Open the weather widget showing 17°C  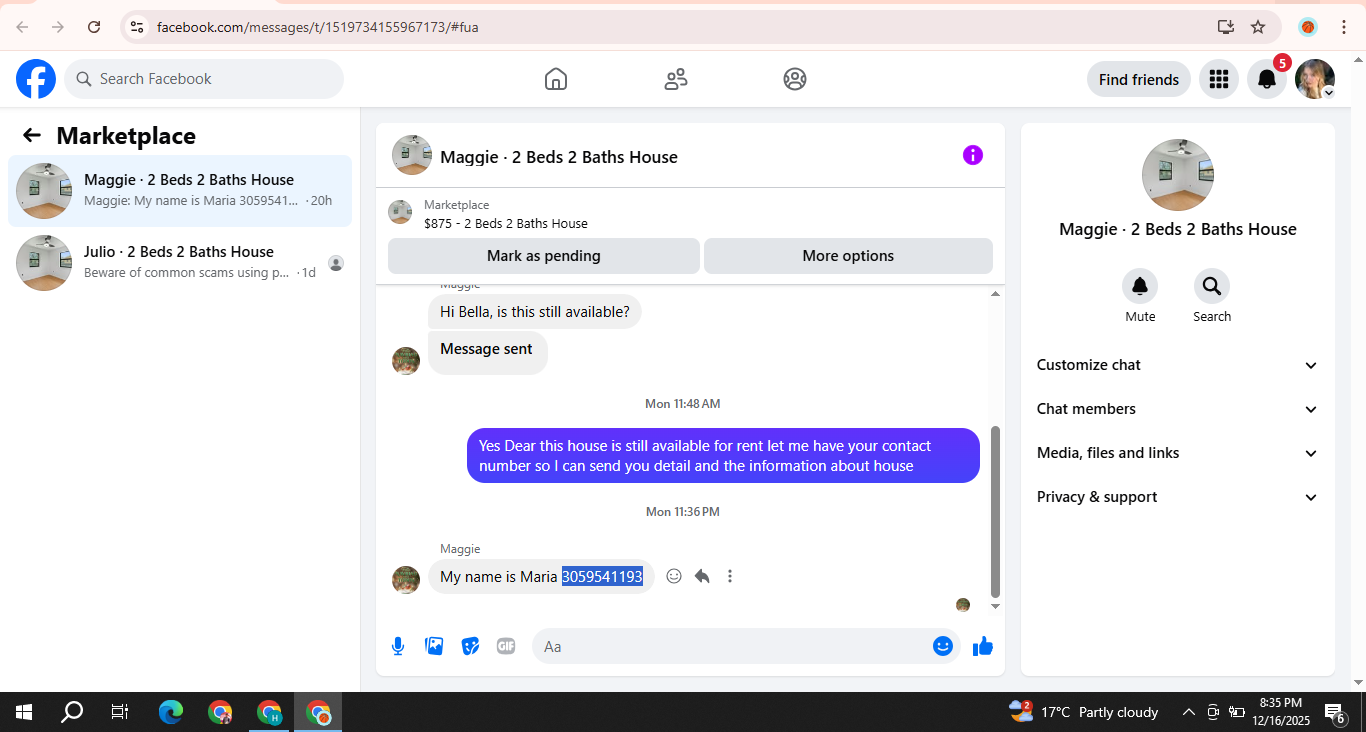1084,712
